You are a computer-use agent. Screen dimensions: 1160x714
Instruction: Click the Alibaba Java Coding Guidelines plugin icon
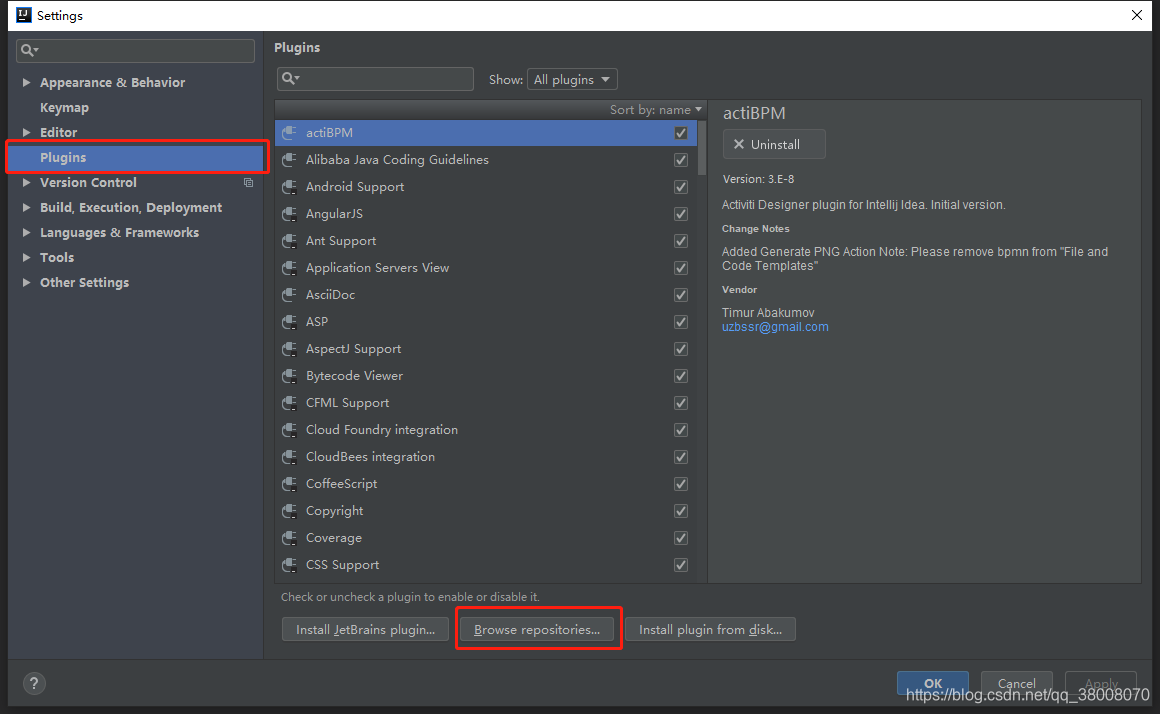[x=289, y=160]
